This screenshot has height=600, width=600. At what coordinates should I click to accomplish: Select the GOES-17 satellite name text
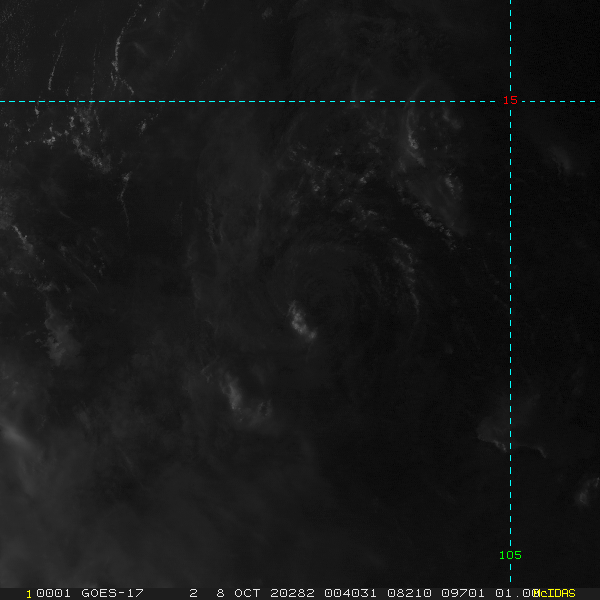click(x=112, y=593)
